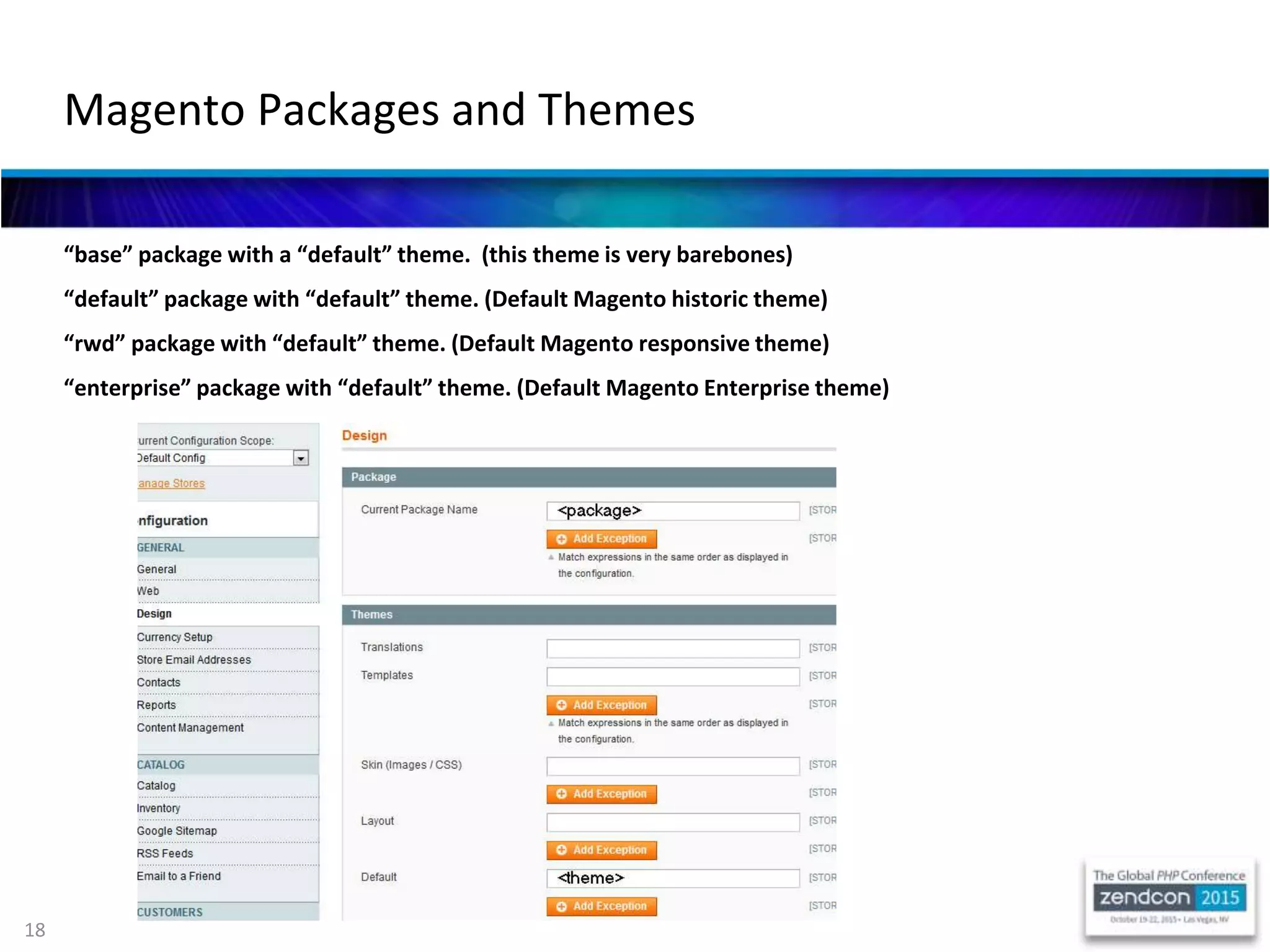Viewport: 1270px width, 952px height.
Task: Focus the Layout theme field
Action: tap(673, 822)
